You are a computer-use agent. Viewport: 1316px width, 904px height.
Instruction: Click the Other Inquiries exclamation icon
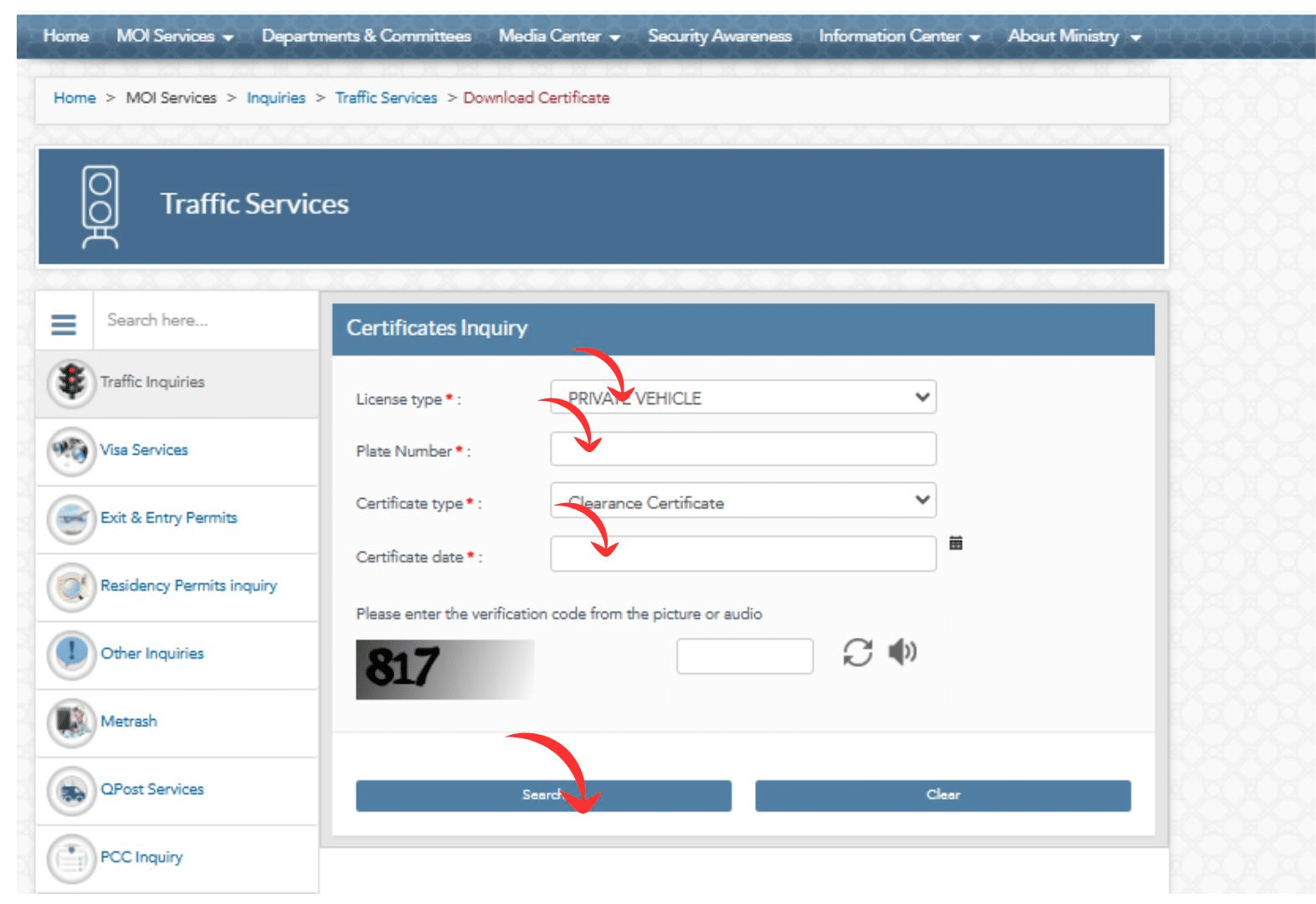coord(71,655)
